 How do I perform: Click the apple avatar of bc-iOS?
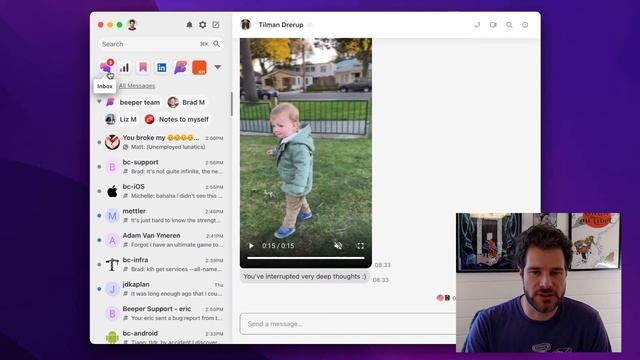click(112, 191)
